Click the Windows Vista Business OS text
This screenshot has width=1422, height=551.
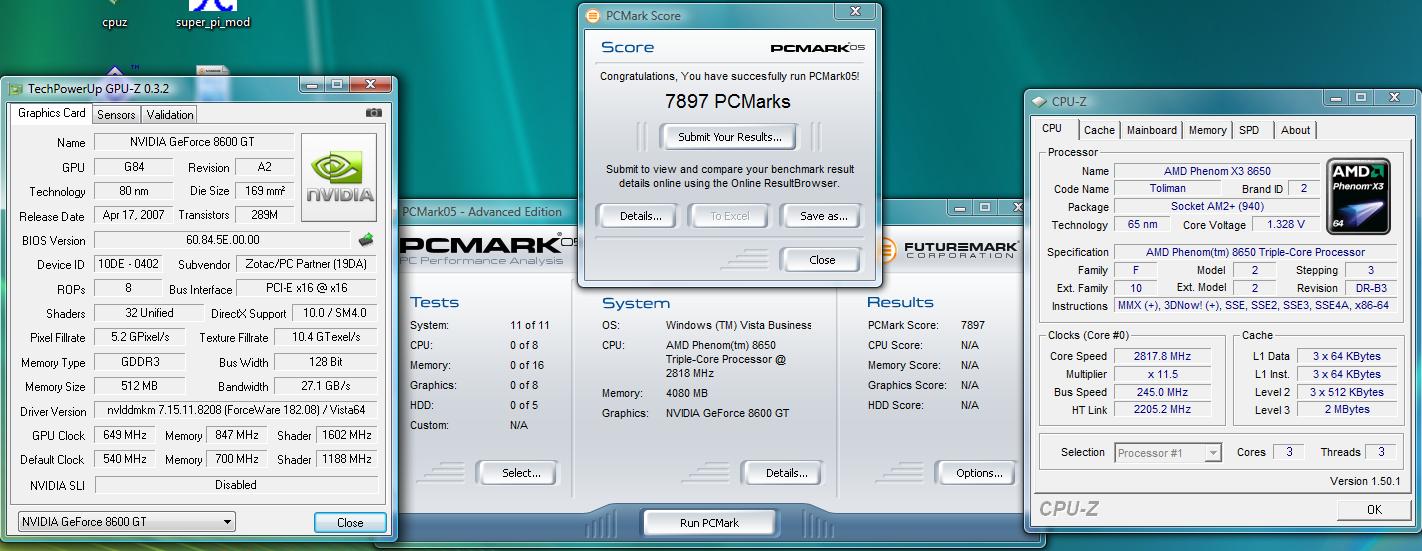[739, 325]
